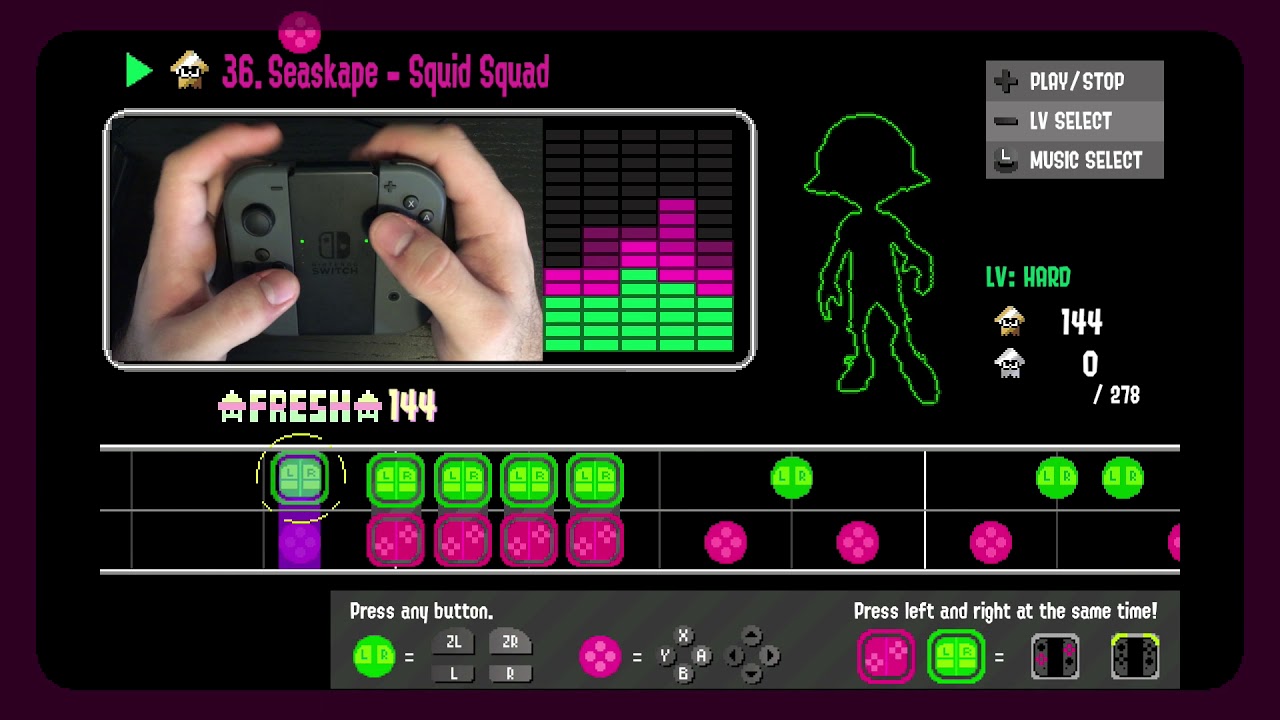
Task: Click the orange squid icon beside score 144
Action: (1010, 321)
